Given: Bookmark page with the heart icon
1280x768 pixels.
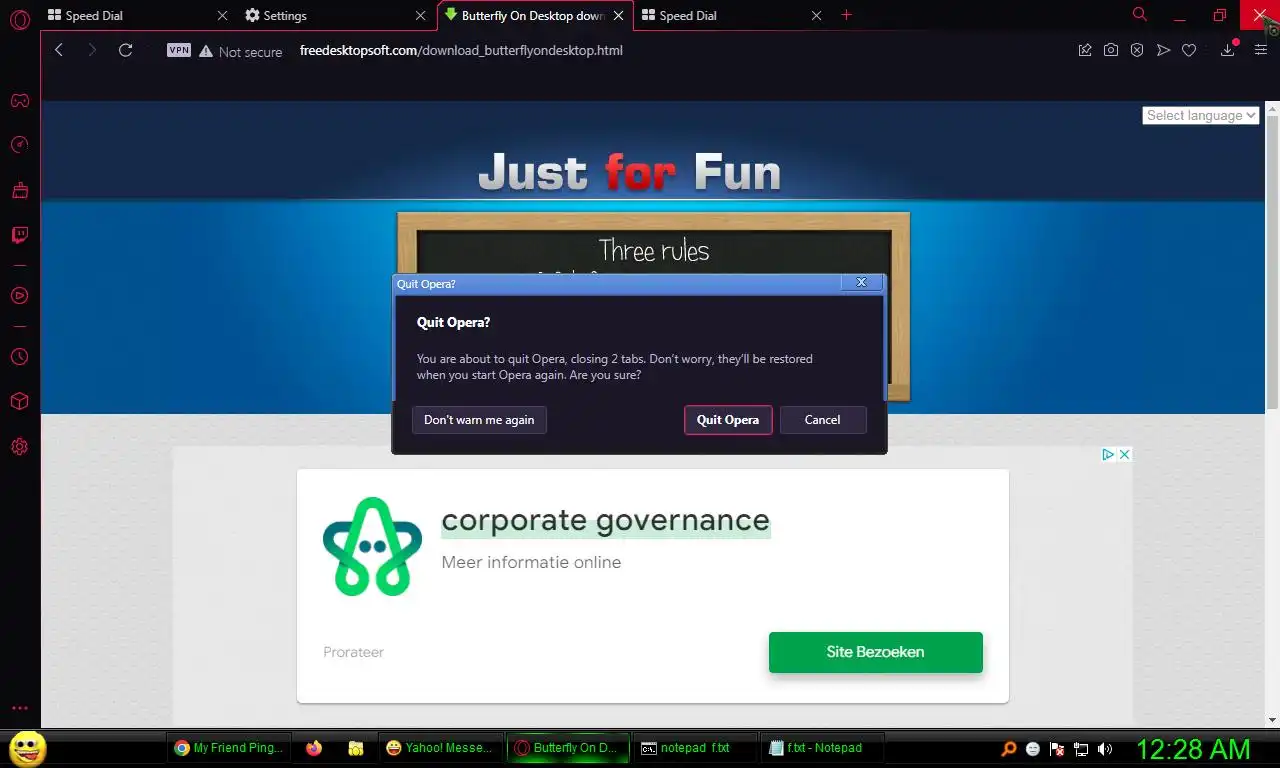Looking at the screenshot, I should click(1189, 50).
